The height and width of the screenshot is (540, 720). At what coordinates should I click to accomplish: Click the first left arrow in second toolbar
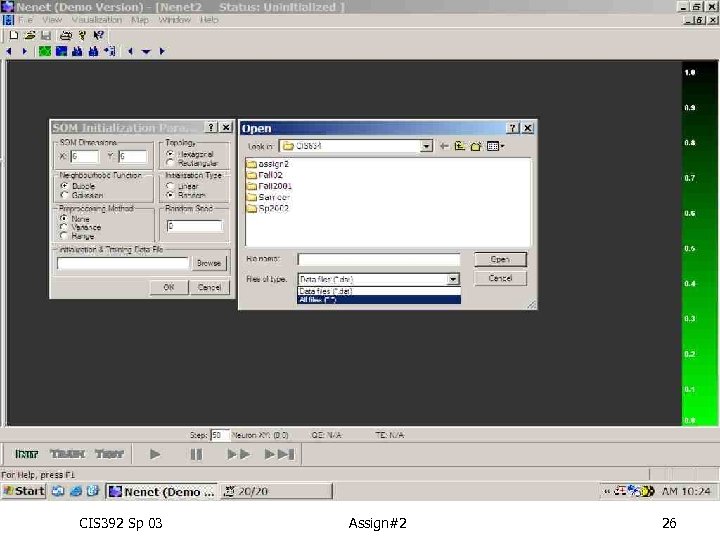tap(8, 51)
